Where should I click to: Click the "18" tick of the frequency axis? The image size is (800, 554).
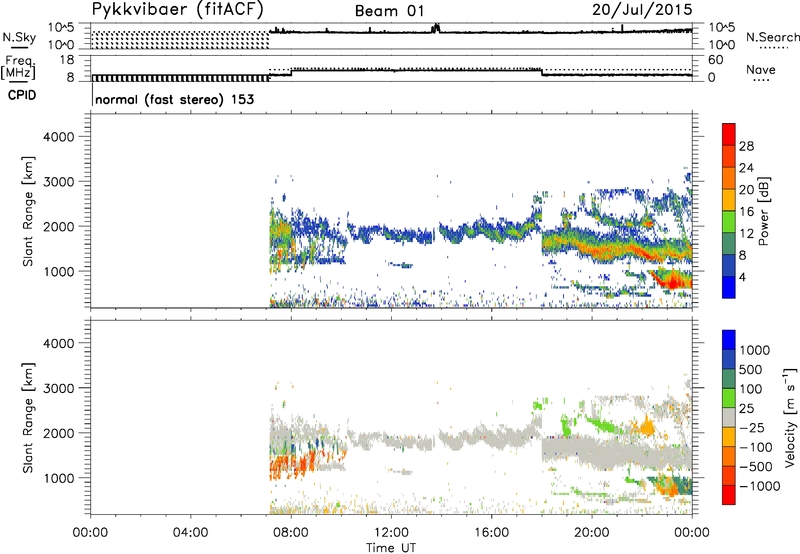coord(66,60)
